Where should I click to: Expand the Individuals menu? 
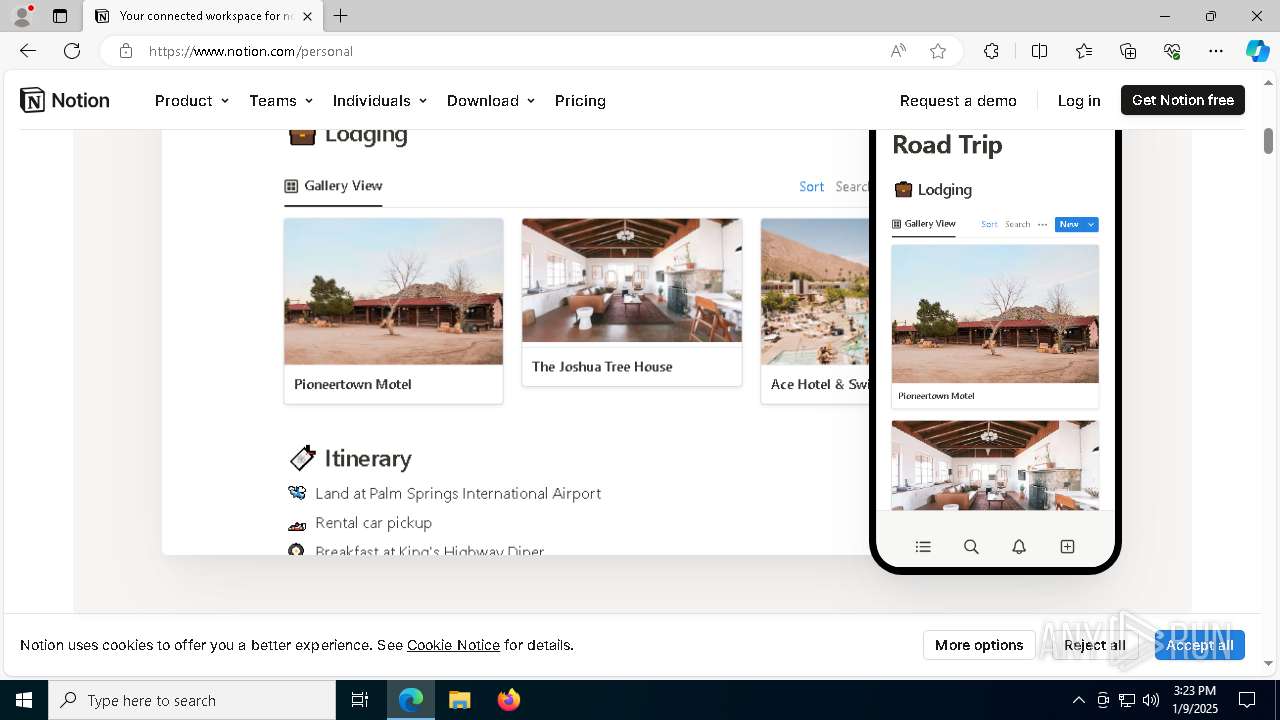pos(380,100)
